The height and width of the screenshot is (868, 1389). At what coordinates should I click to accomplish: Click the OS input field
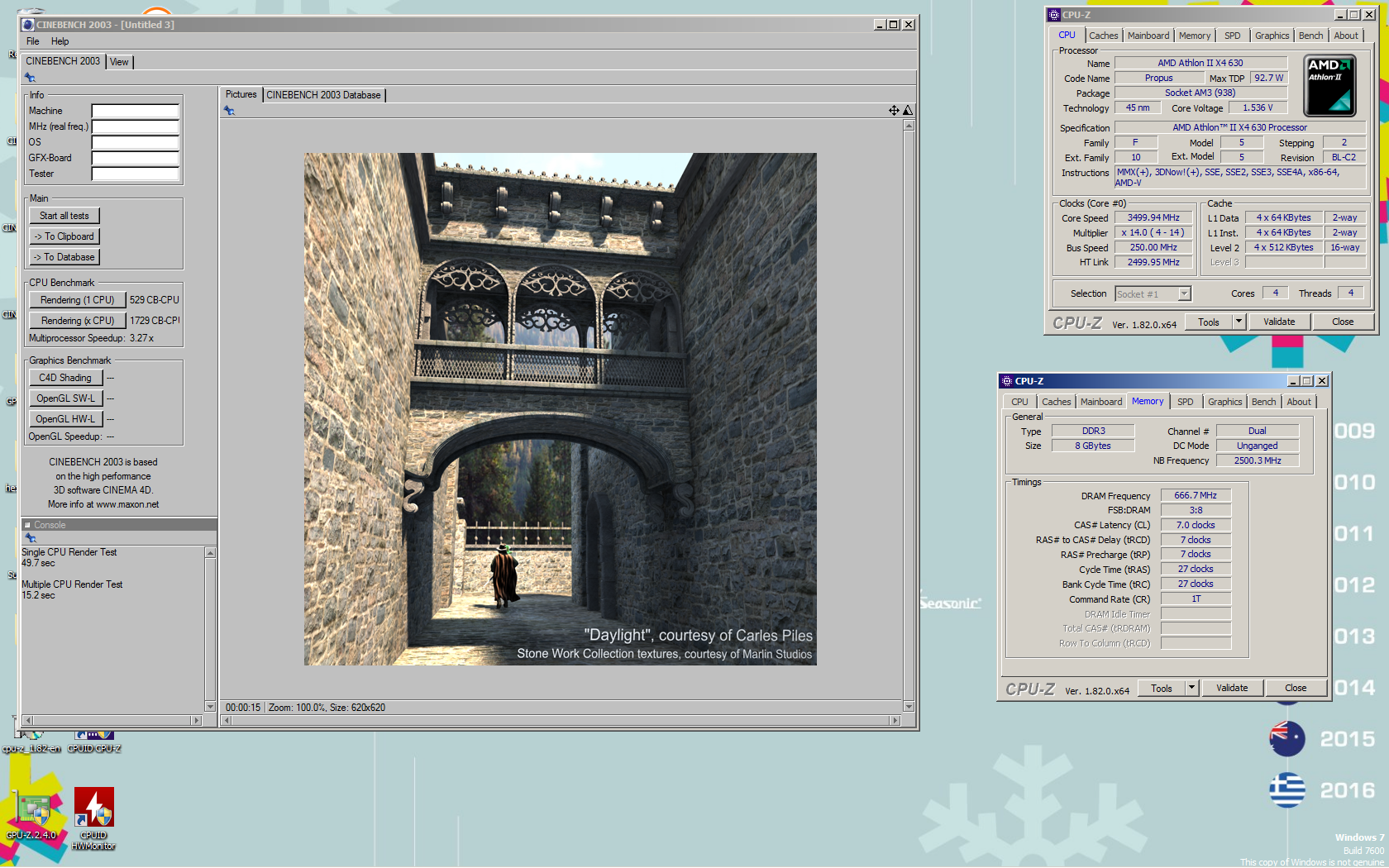(x=135, y=142)
